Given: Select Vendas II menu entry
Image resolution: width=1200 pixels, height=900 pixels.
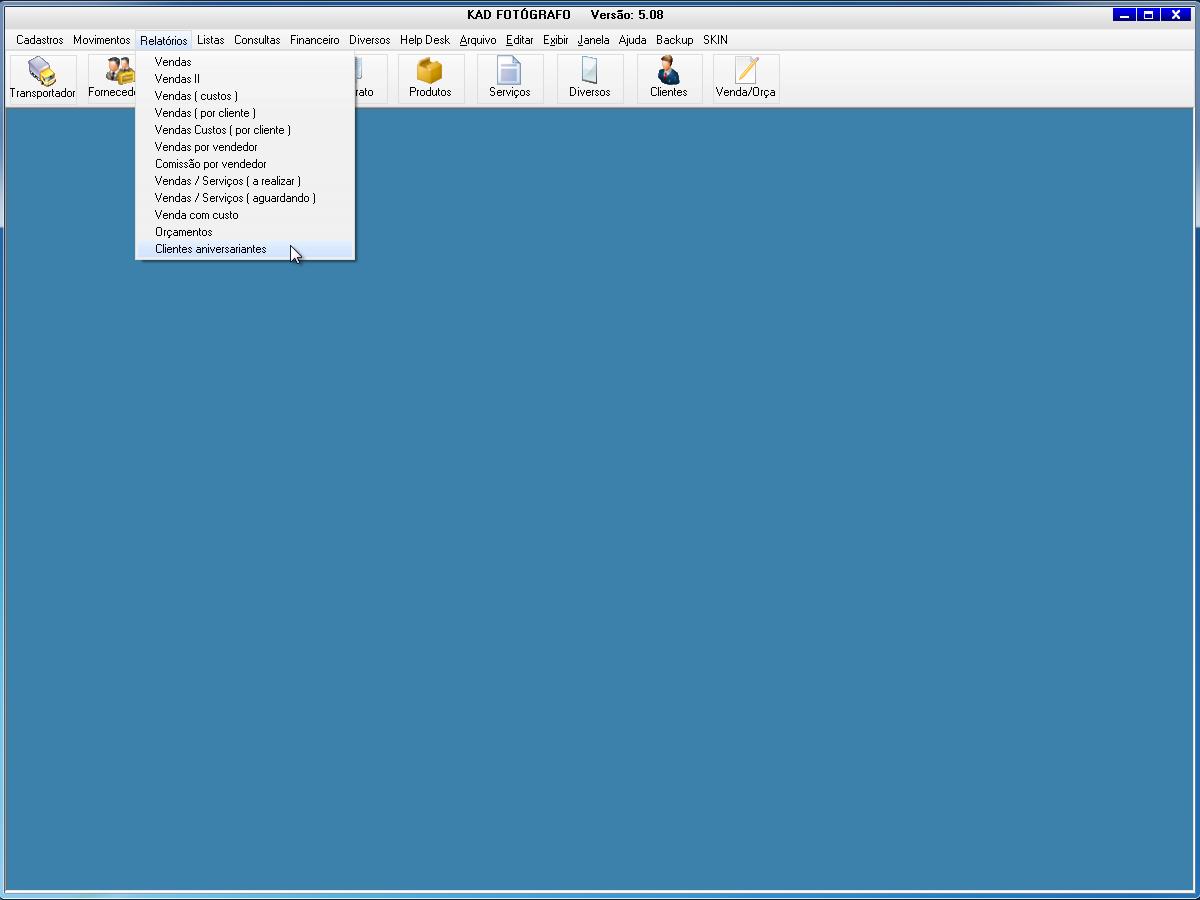Looking at the screenshot, I should click(x=177, y=79).
